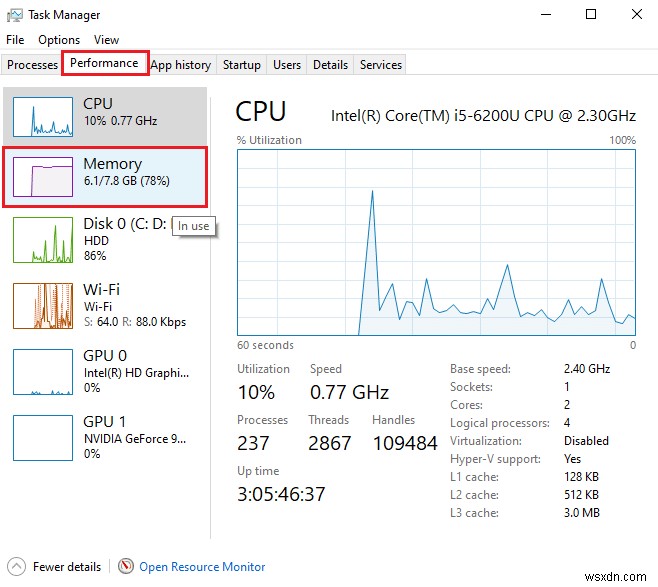Click the L2 cache 512 KB value
The image size is (658, 587).
click(x=581, y=495)
